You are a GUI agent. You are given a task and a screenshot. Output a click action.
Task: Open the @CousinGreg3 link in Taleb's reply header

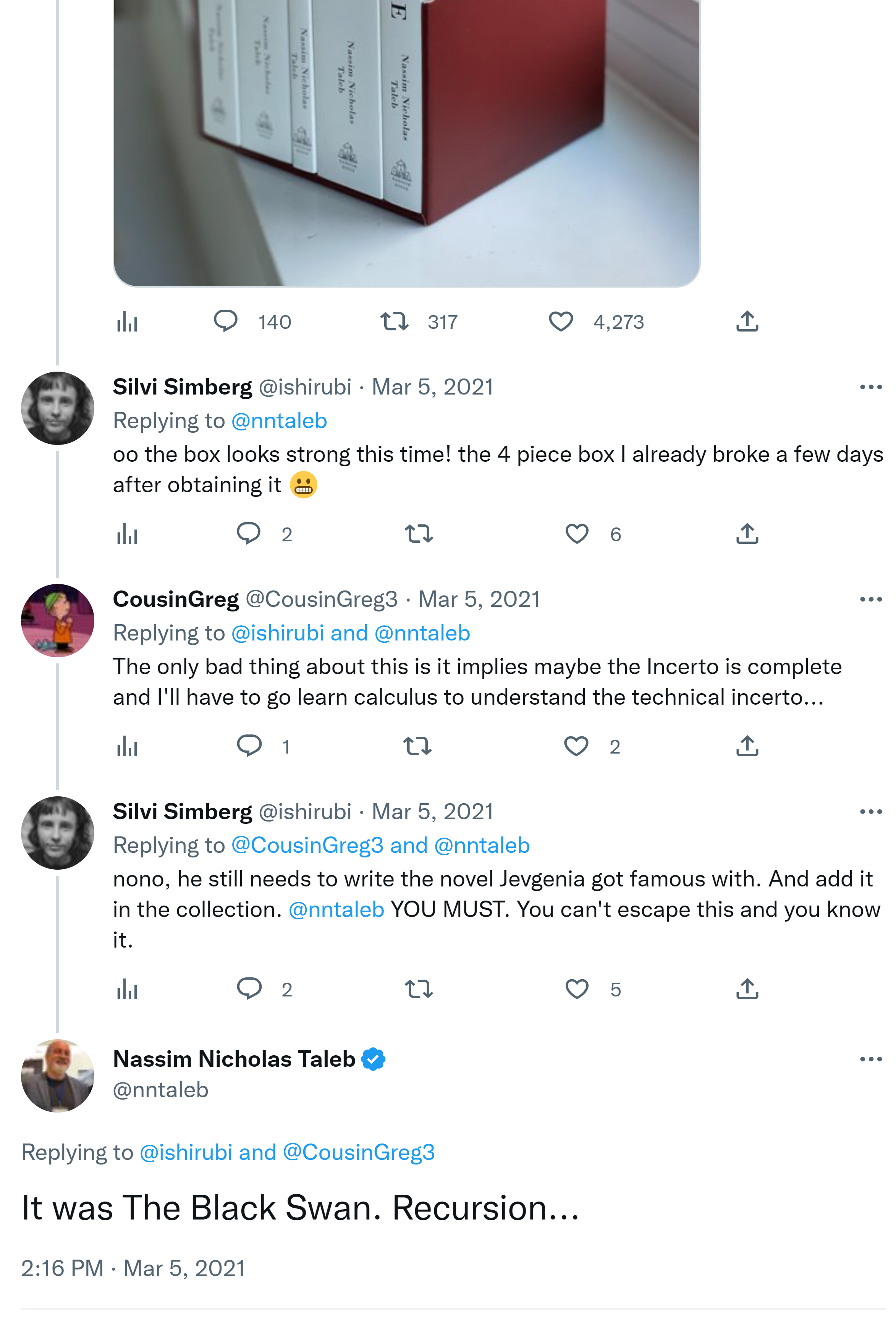click(358, 1153)
